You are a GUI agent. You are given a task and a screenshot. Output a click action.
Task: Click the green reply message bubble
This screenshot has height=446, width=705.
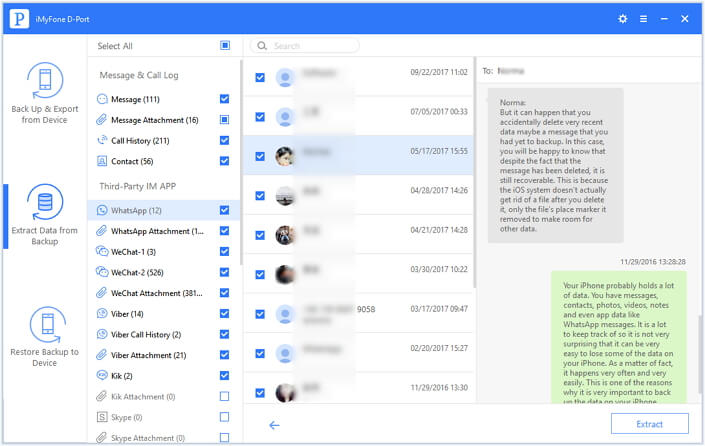point(619,337)
